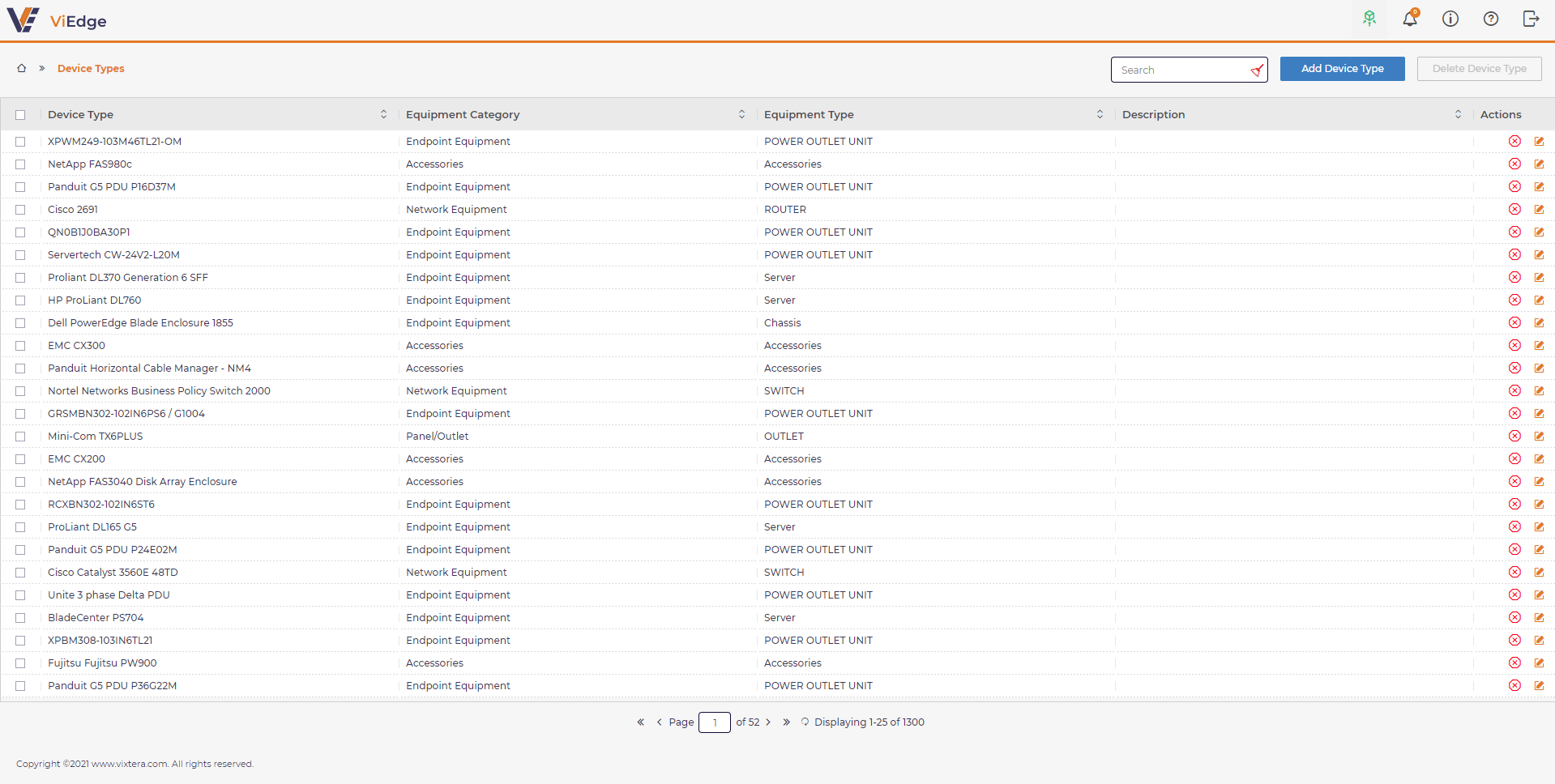
Task: Toggle the select-all header checkbox
Action: tap(20, 115)
